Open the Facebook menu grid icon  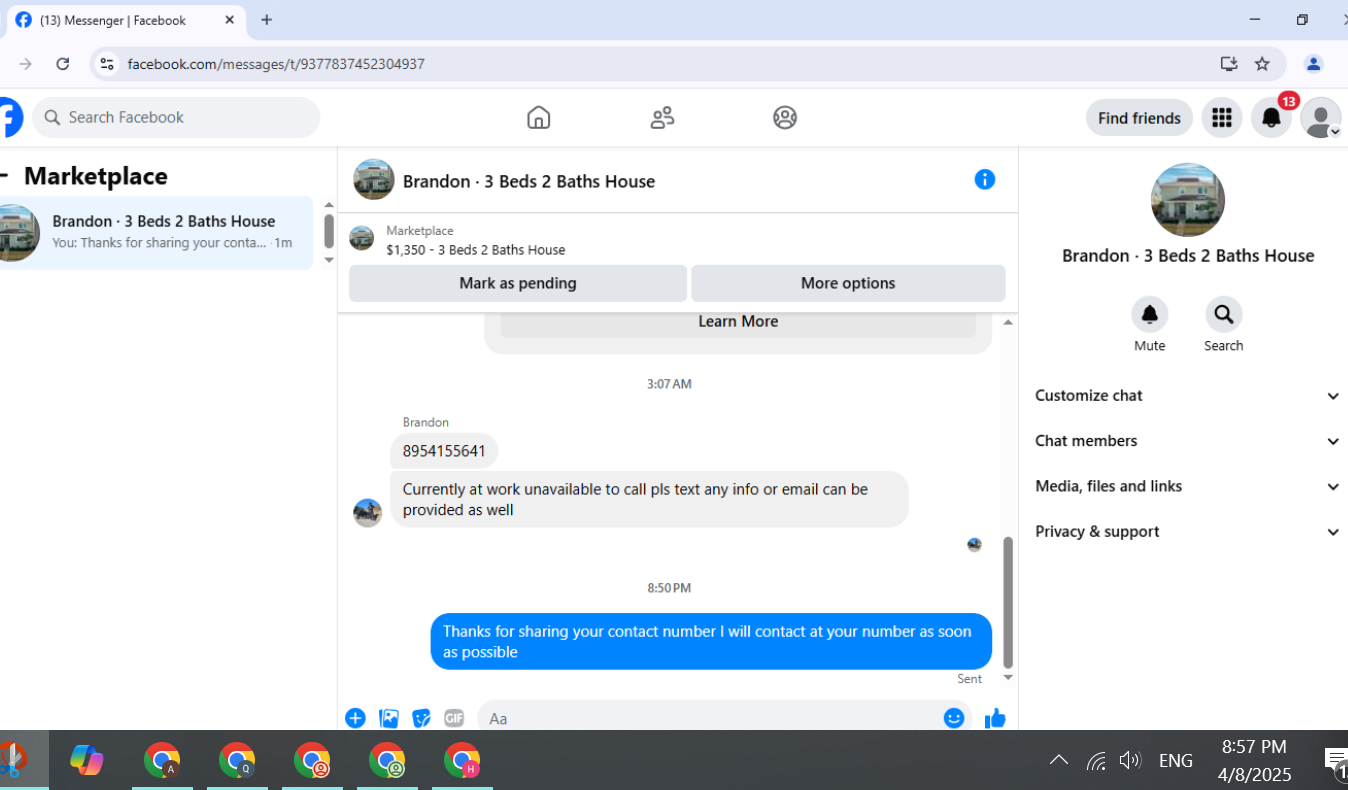[1221, 118]
